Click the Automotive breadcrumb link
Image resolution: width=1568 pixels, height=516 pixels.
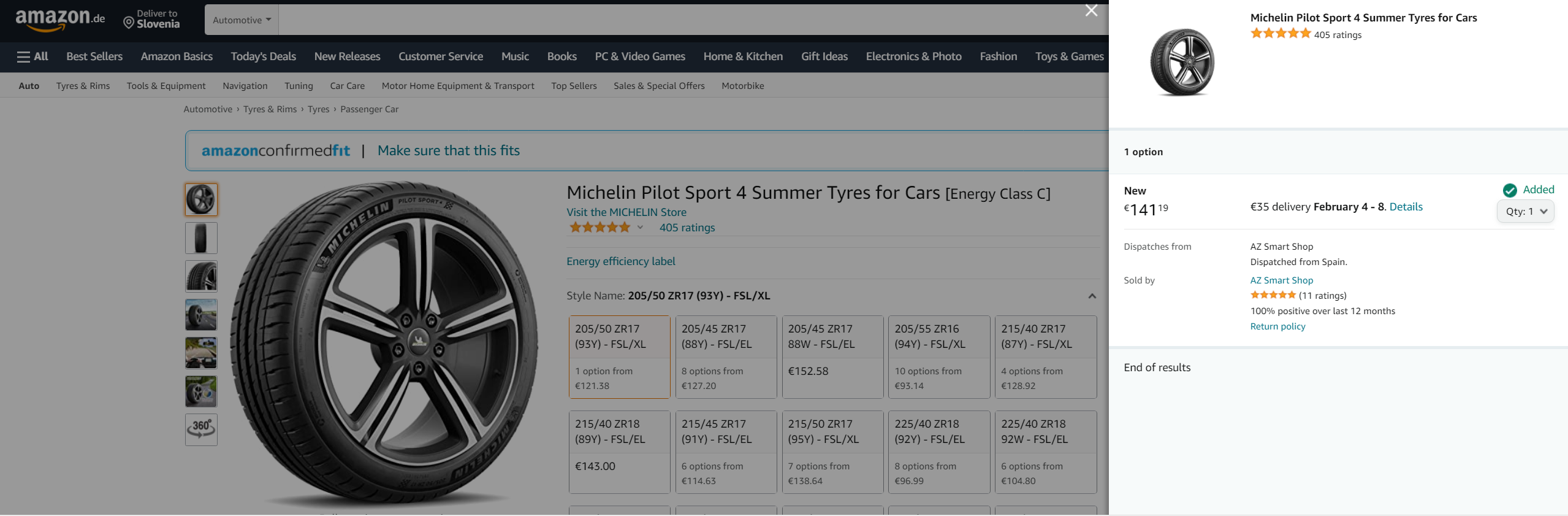pyautogui.click(x=208, y=109)
